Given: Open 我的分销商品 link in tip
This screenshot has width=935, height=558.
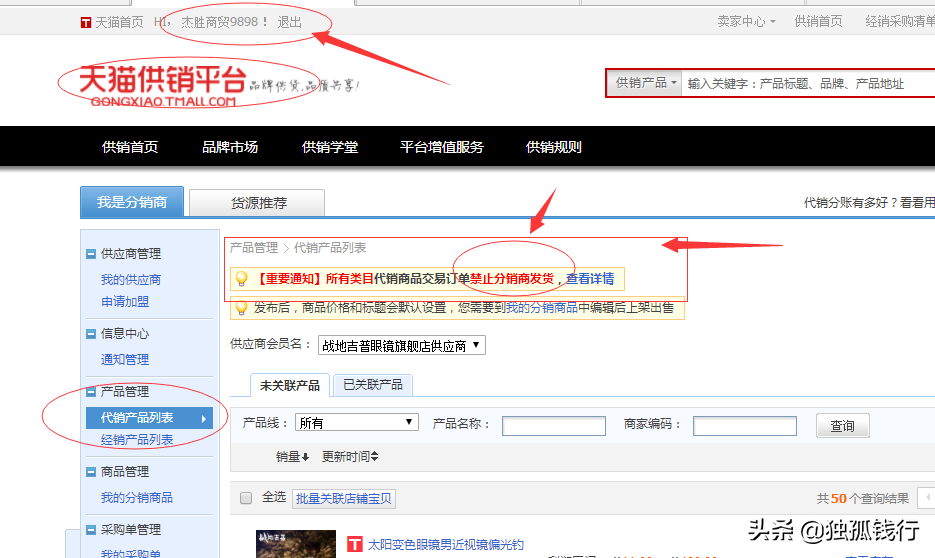Looking at the screenshot, I should pyautogui.click(x=541, y=308).
